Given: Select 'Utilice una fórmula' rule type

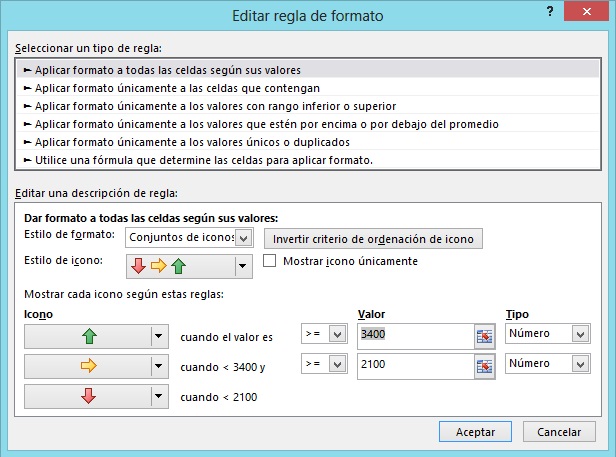Looking at the screenshot, I should point(204,160).
